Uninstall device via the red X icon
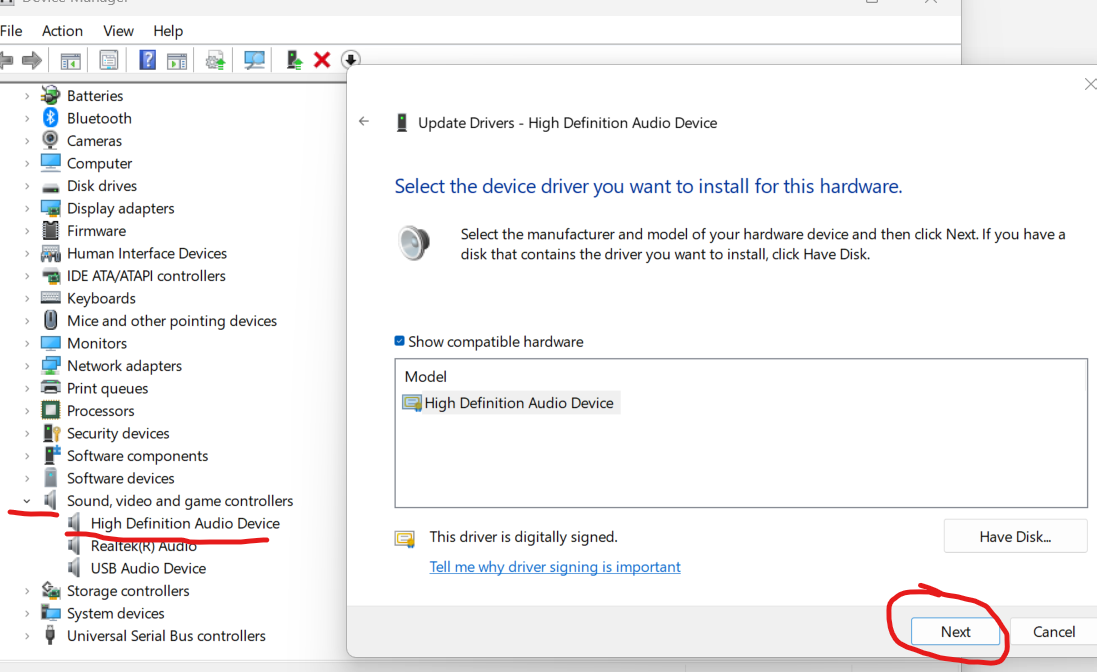Screen dimensions: 1097x672 (x=322, y=60)
